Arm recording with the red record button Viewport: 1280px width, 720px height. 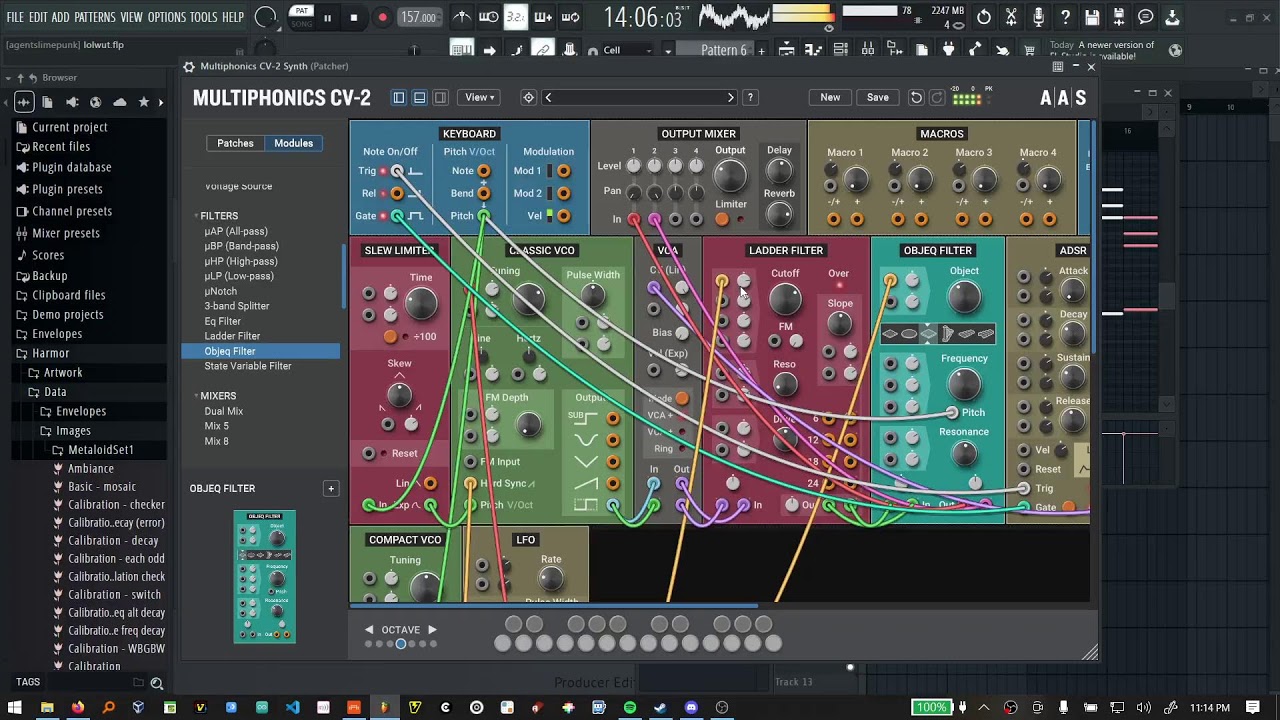[x=382, y=17]
